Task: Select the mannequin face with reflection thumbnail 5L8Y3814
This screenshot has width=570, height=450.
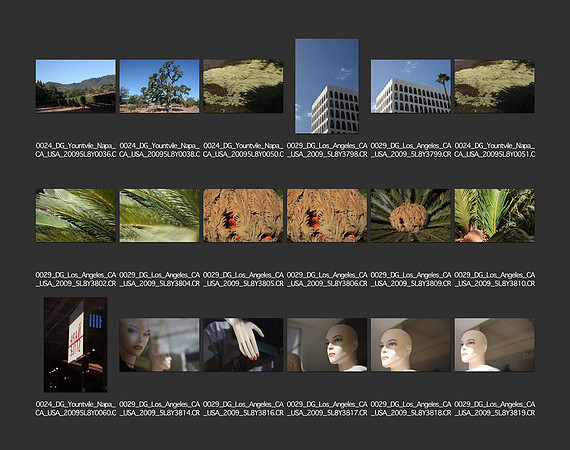Action: pos(159,345)
